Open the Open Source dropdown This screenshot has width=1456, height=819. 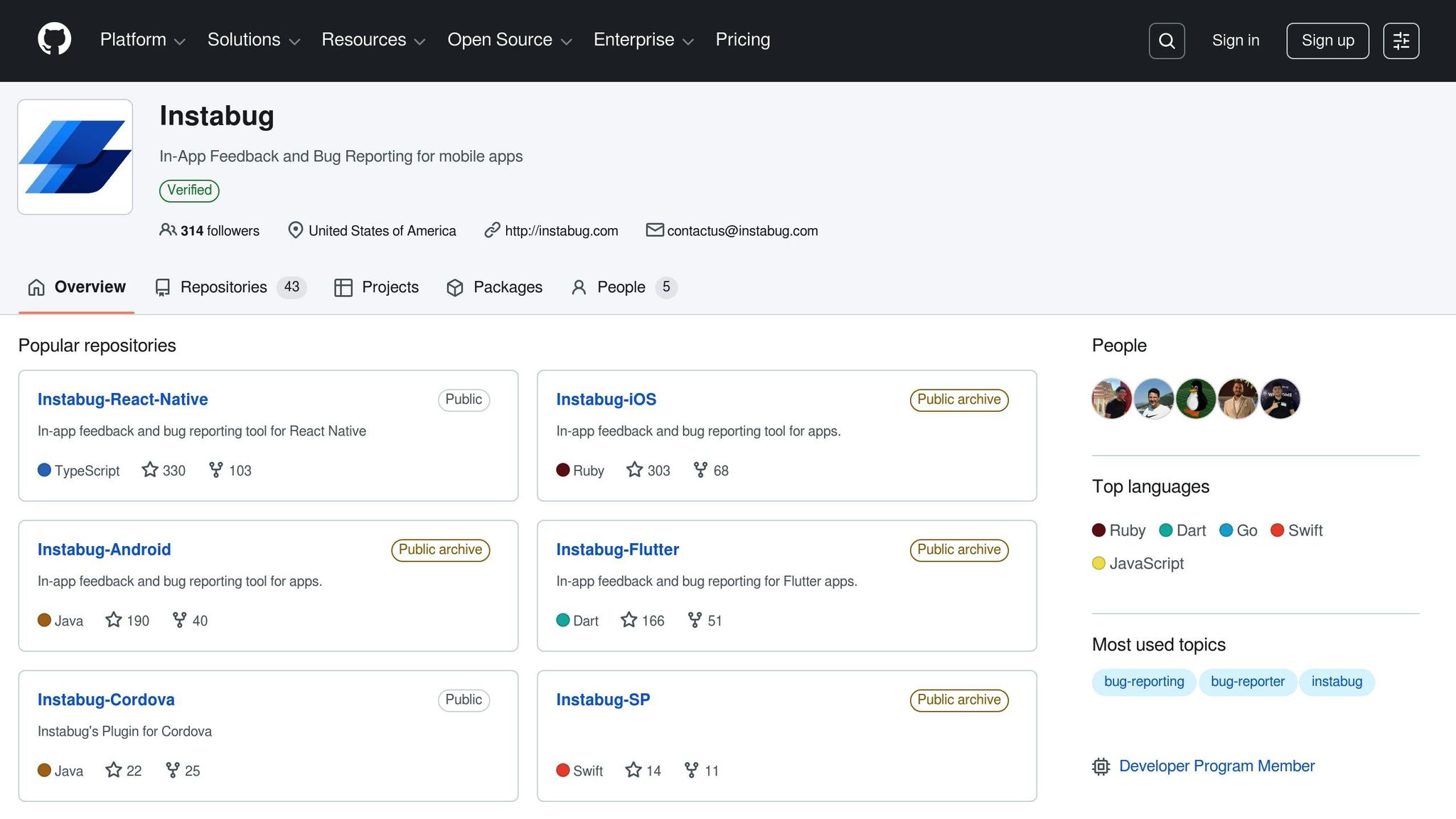(x=509, y=40)
